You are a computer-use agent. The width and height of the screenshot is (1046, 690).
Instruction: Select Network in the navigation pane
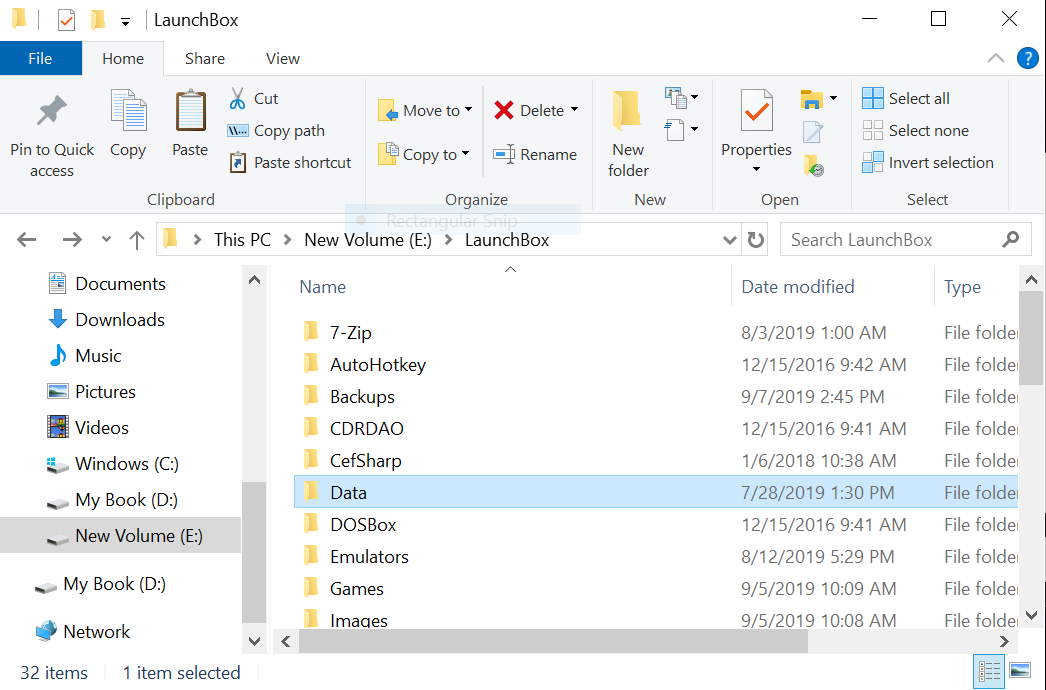83,631
